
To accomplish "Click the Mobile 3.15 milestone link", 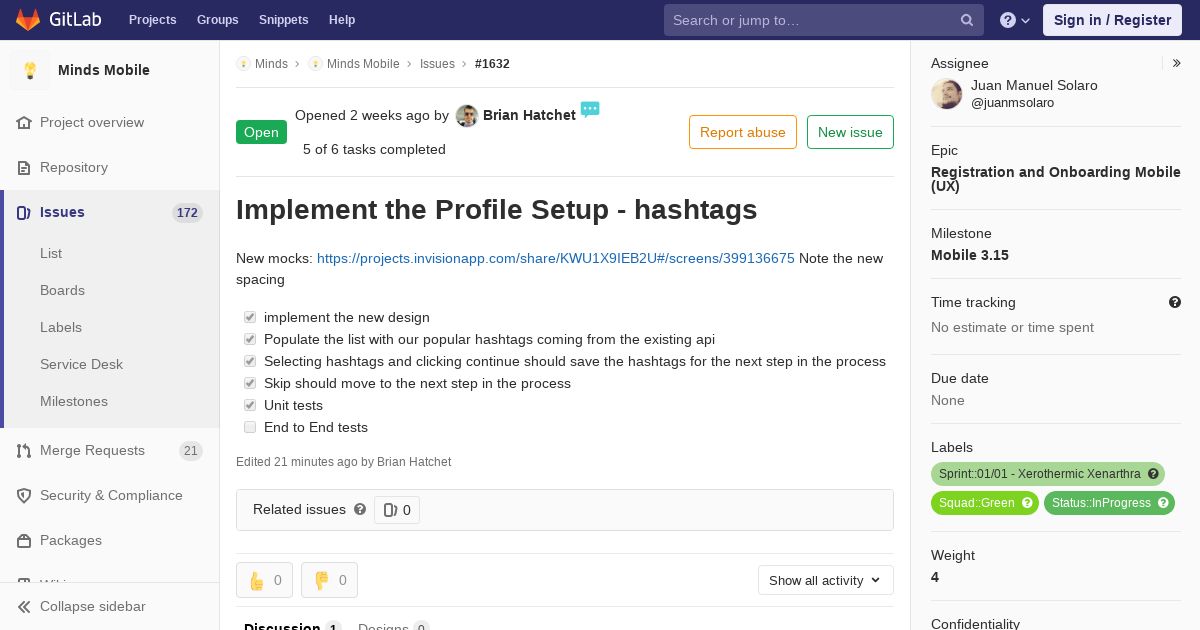I will 970,255.
